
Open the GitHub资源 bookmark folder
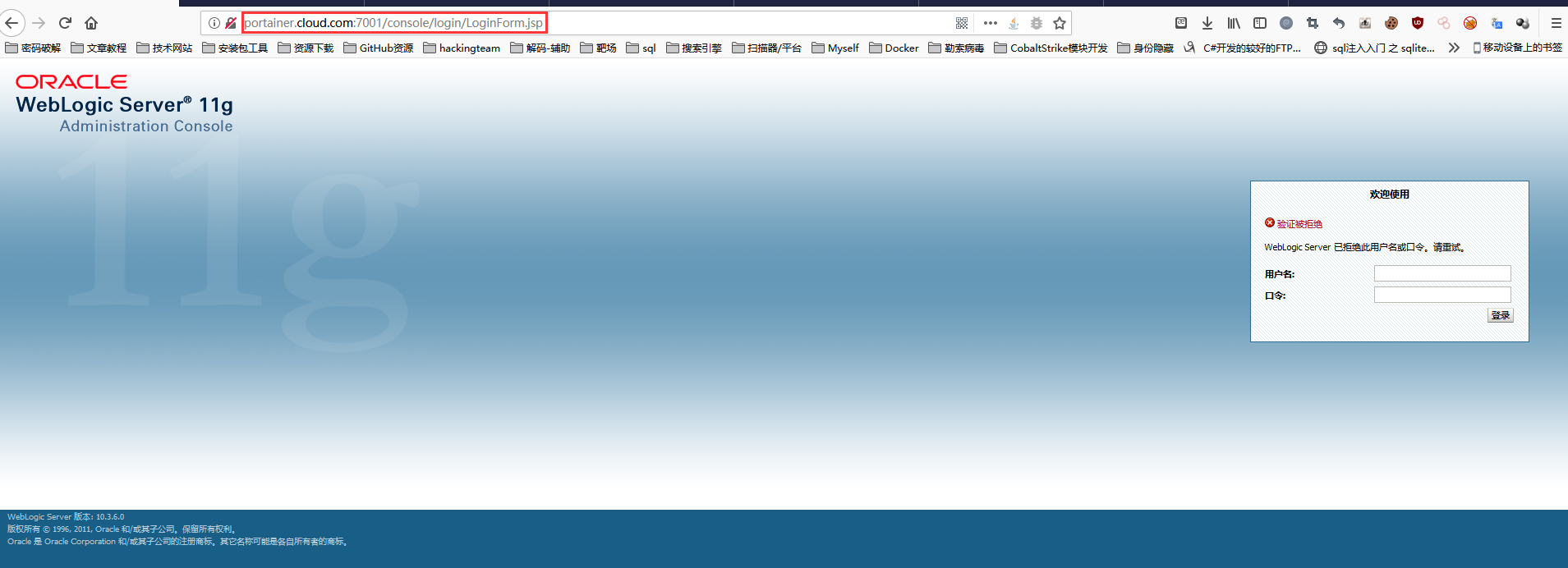click(x=379, y=48)
